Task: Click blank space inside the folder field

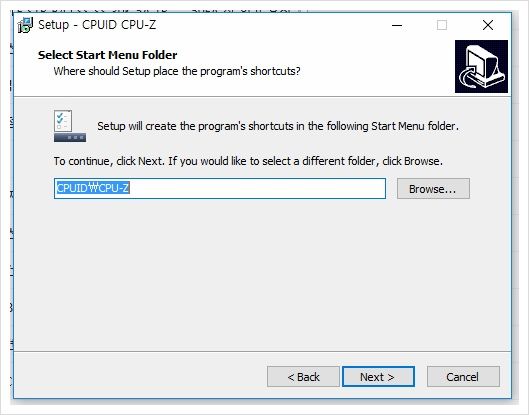Action: point(256,189)
